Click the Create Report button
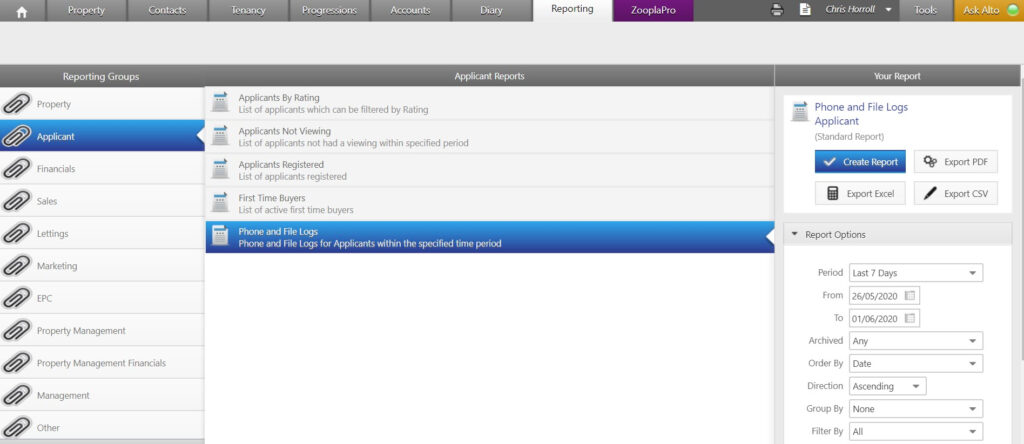 860,162
